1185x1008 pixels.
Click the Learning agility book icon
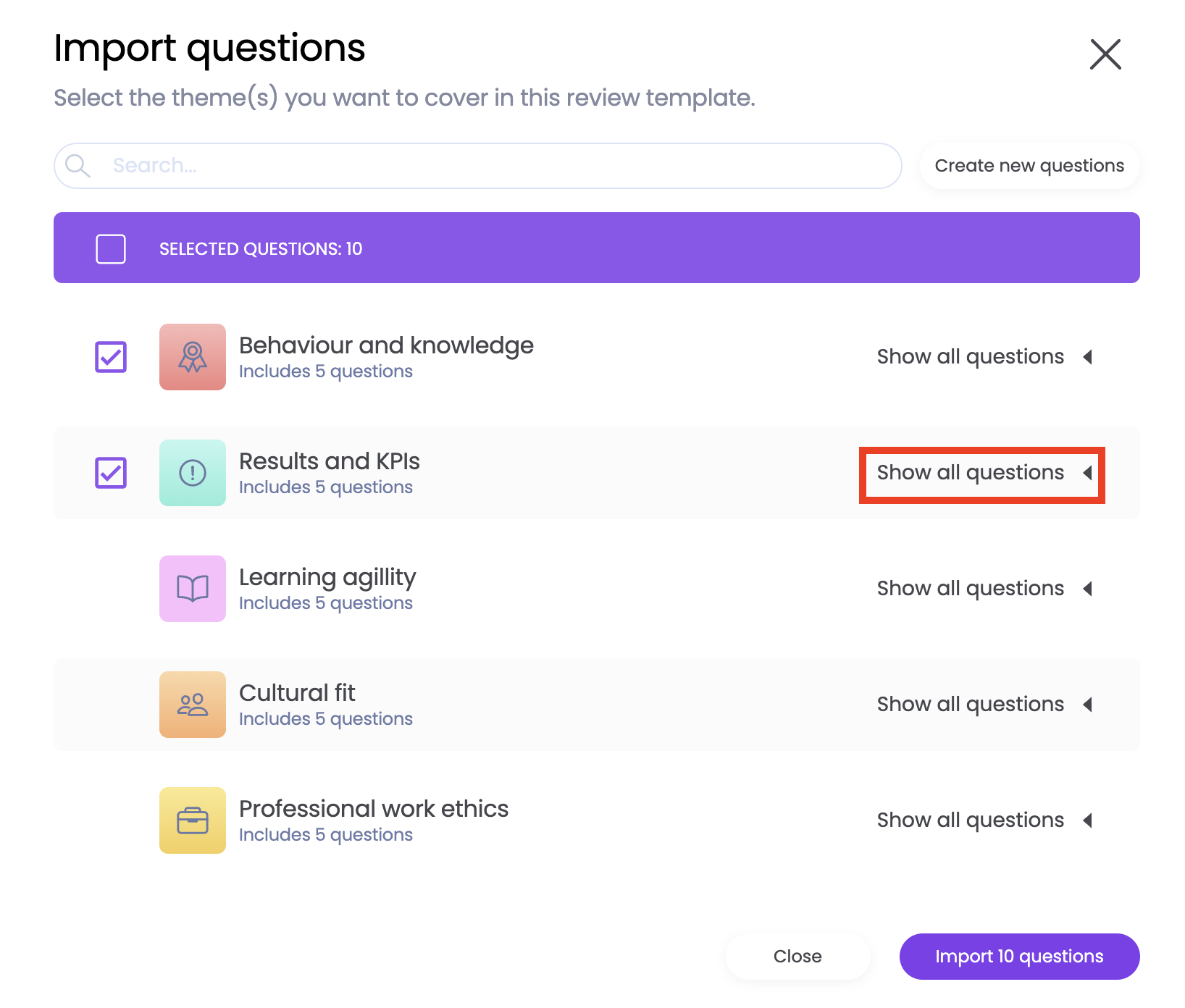pos(193,589)
